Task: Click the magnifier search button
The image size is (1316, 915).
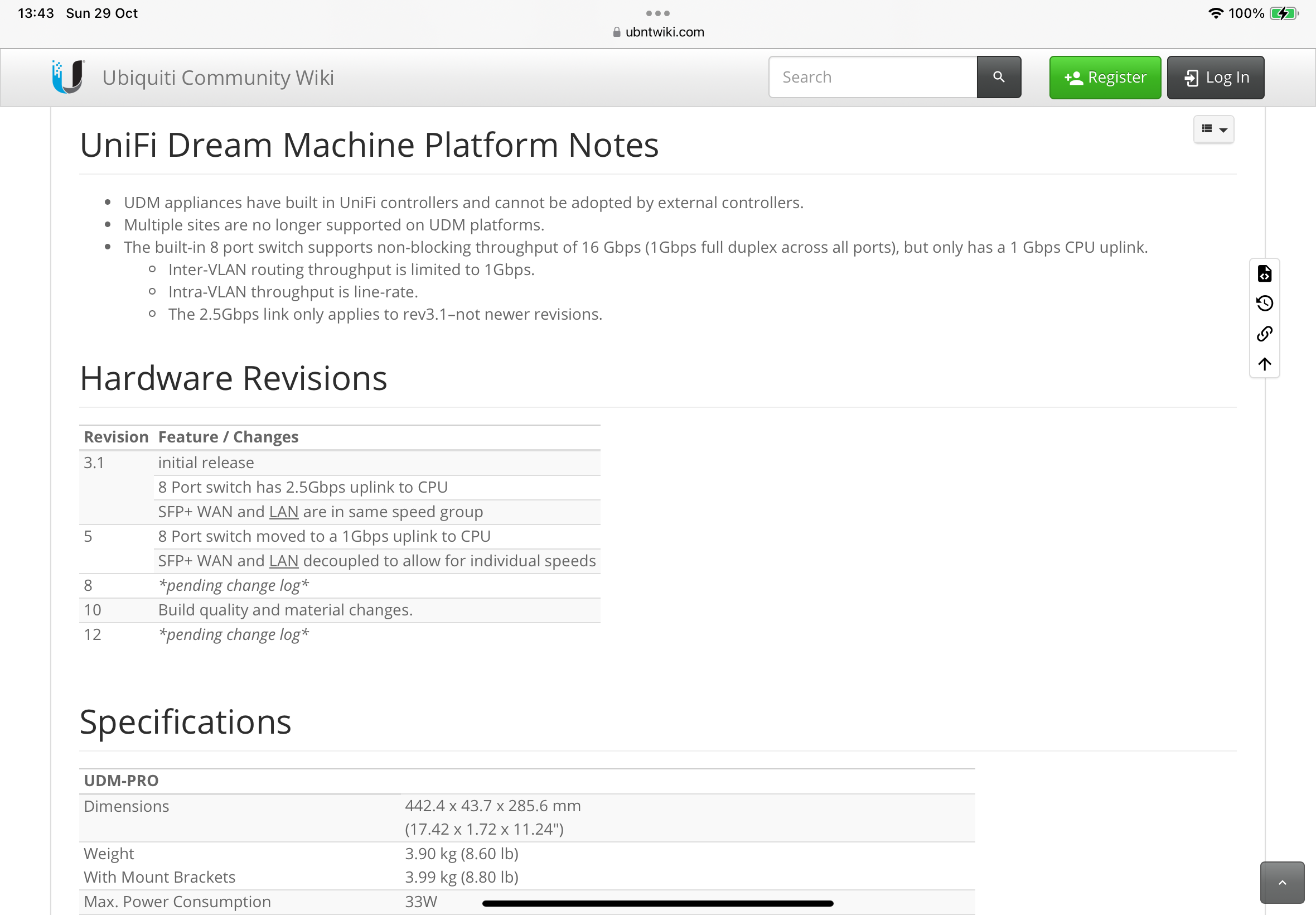Action: 998,77
